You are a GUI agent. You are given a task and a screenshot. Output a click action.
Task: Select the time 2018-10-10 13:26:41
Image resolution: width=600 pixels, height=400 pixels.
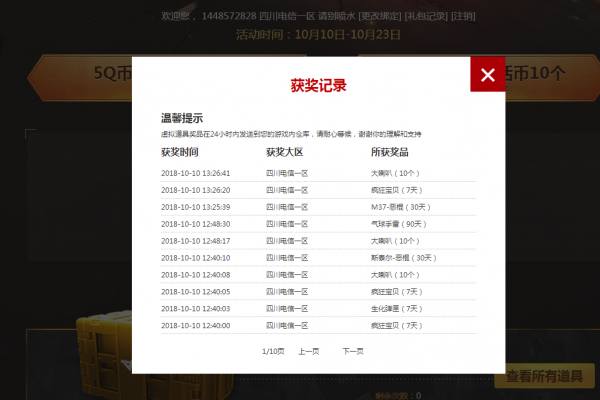point(196,173)
